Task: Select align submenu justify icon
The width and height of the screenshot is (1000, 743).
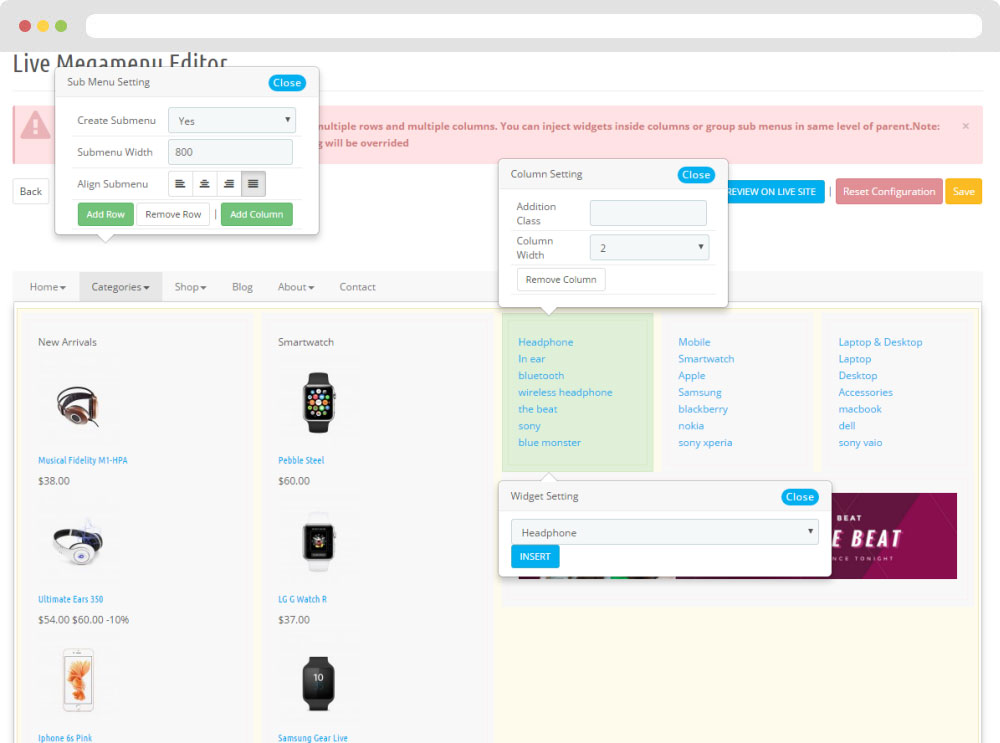Action: tap(253, 184)
